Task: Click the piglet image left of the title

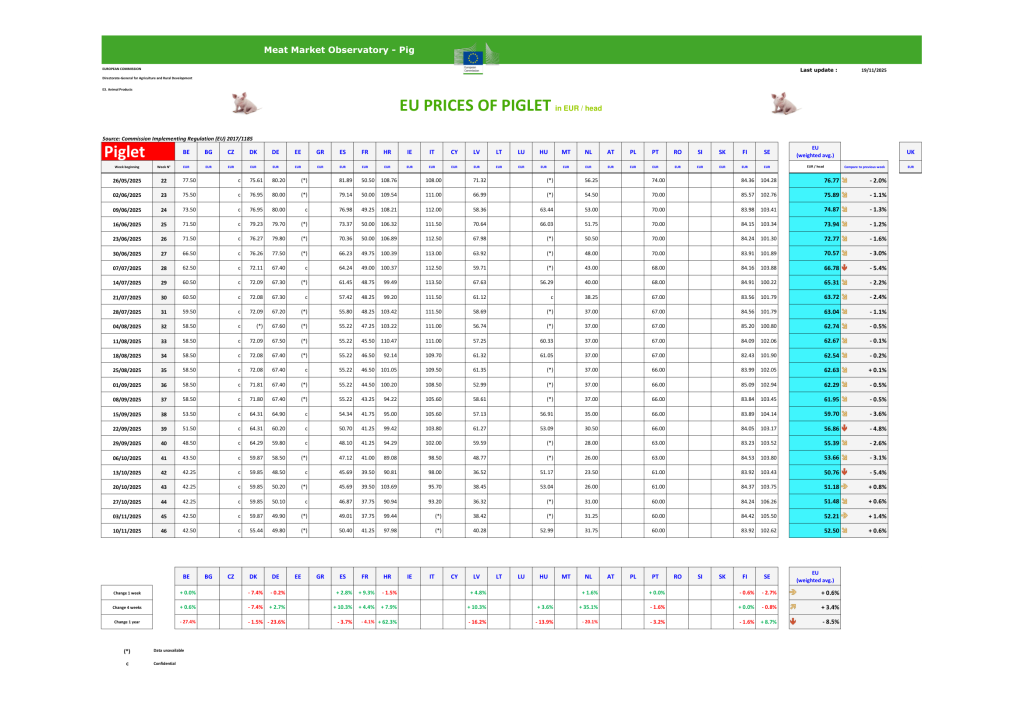Action: [243, 102]
